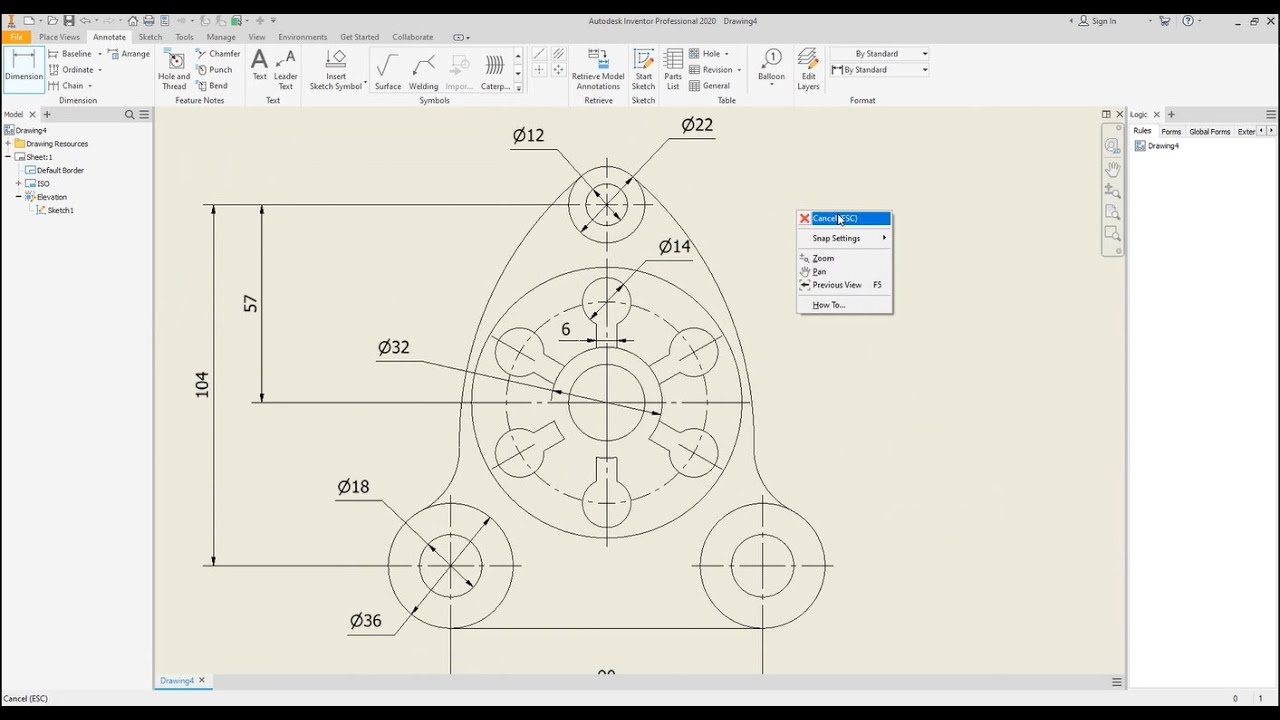Click Retrieve Model Annotations

click(x=598, y=70)
